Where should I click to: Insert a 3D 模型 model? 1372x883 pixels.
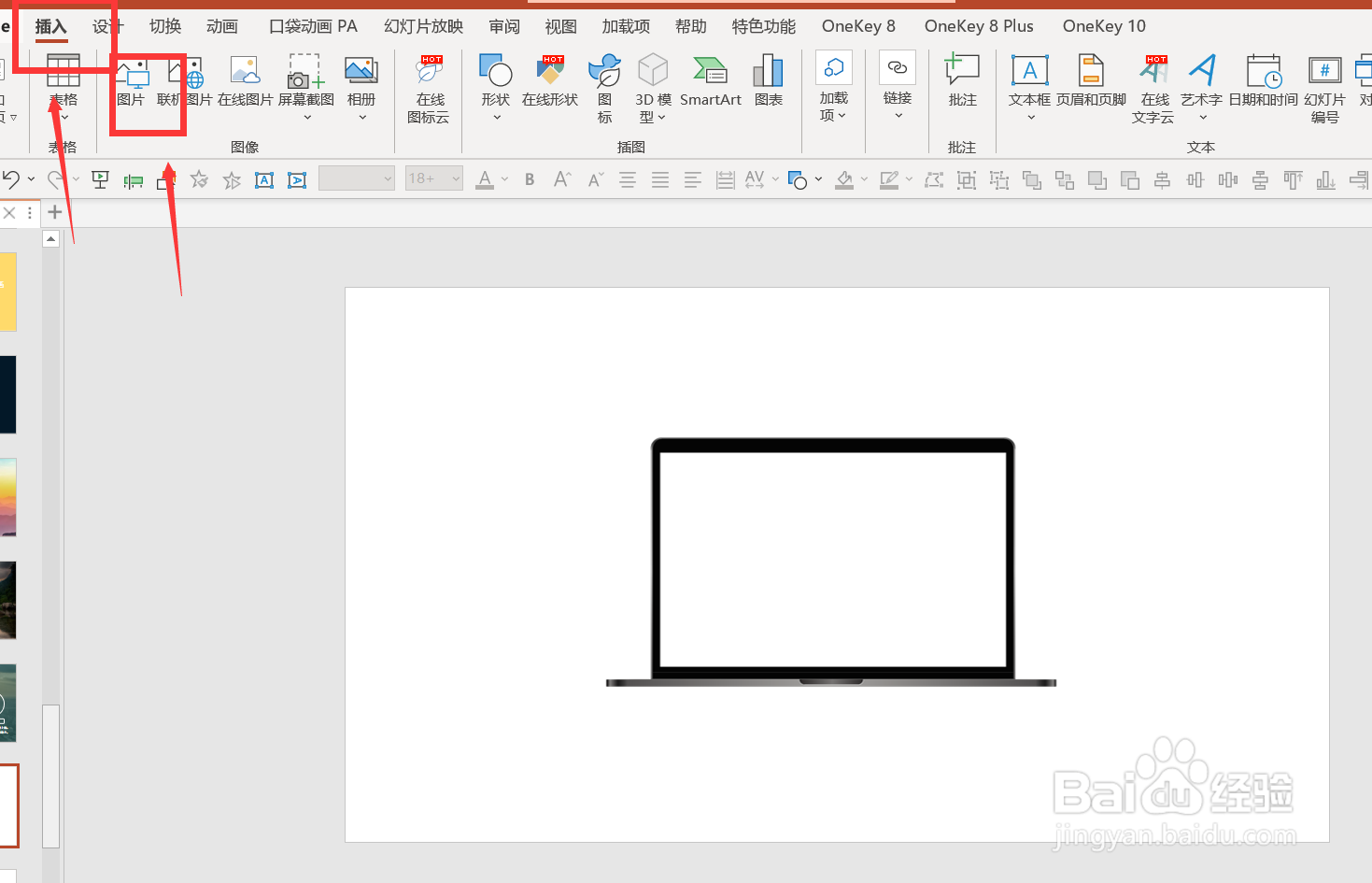point(653,90)
